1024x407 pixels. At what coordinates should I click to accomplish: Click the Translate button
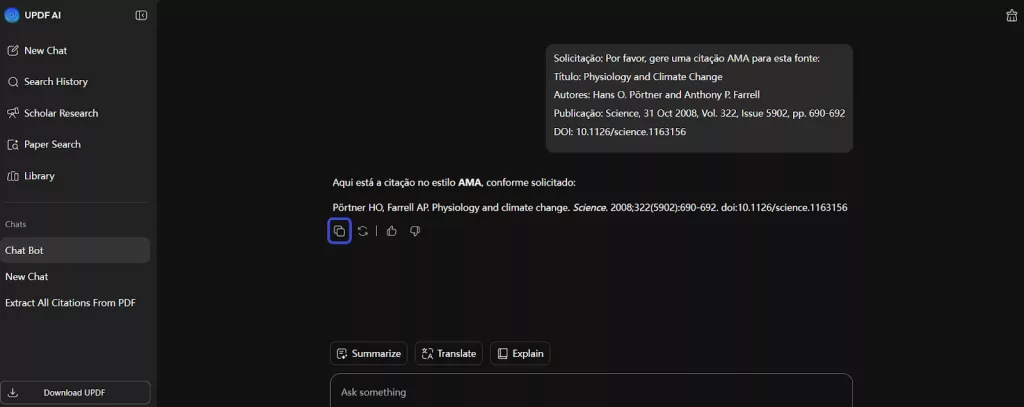pos(449,353)
